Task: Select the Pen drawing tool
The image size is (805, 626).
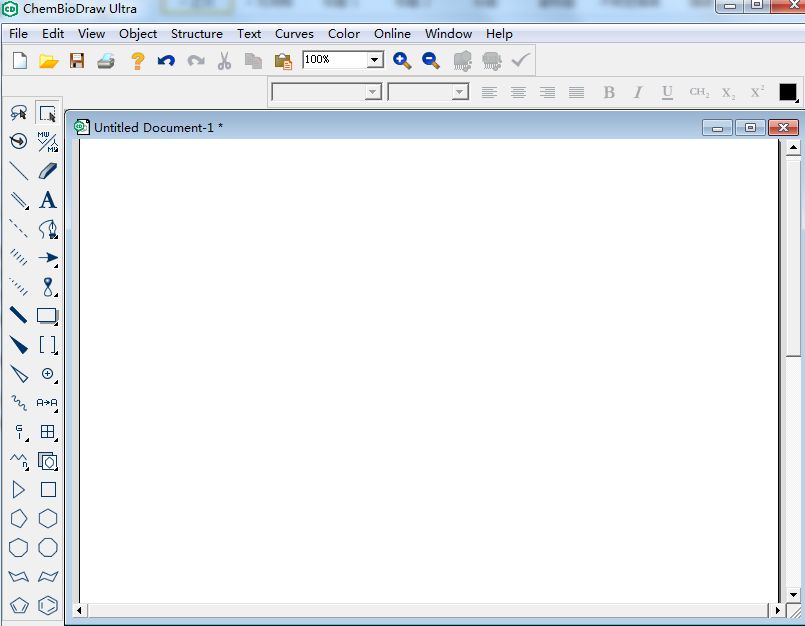Action: pyautogui.click(x=48, y=229)
